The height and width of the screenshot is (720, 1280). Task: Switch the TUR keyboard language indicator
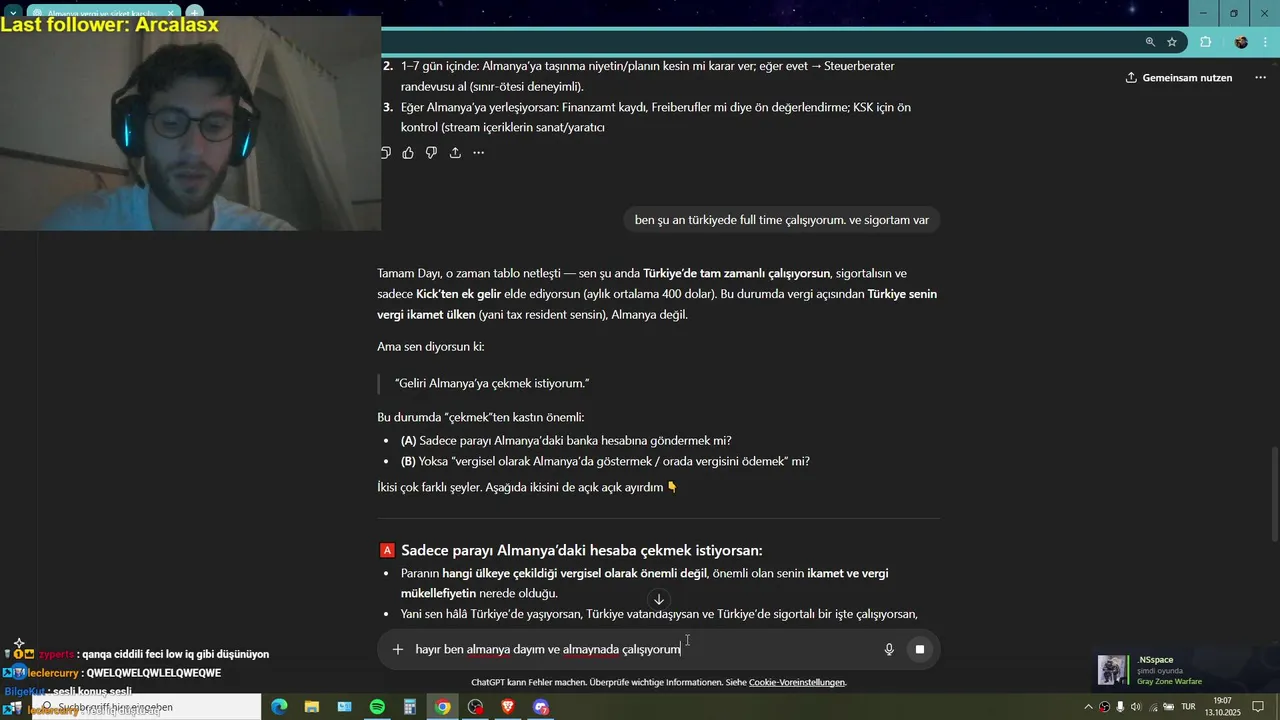[x=1189, y=707]
